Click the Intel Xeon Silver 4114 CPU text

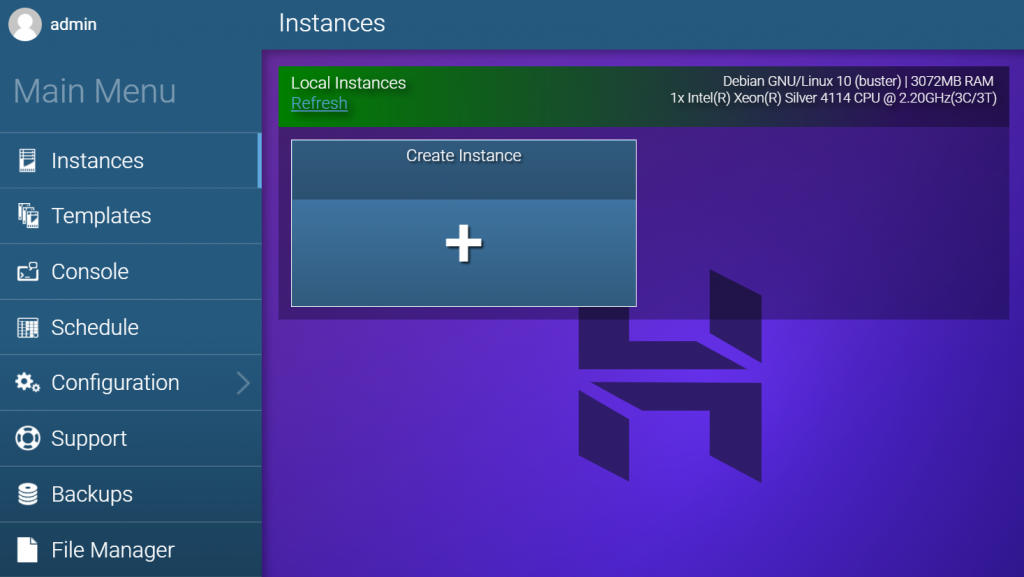pos(833,98)
